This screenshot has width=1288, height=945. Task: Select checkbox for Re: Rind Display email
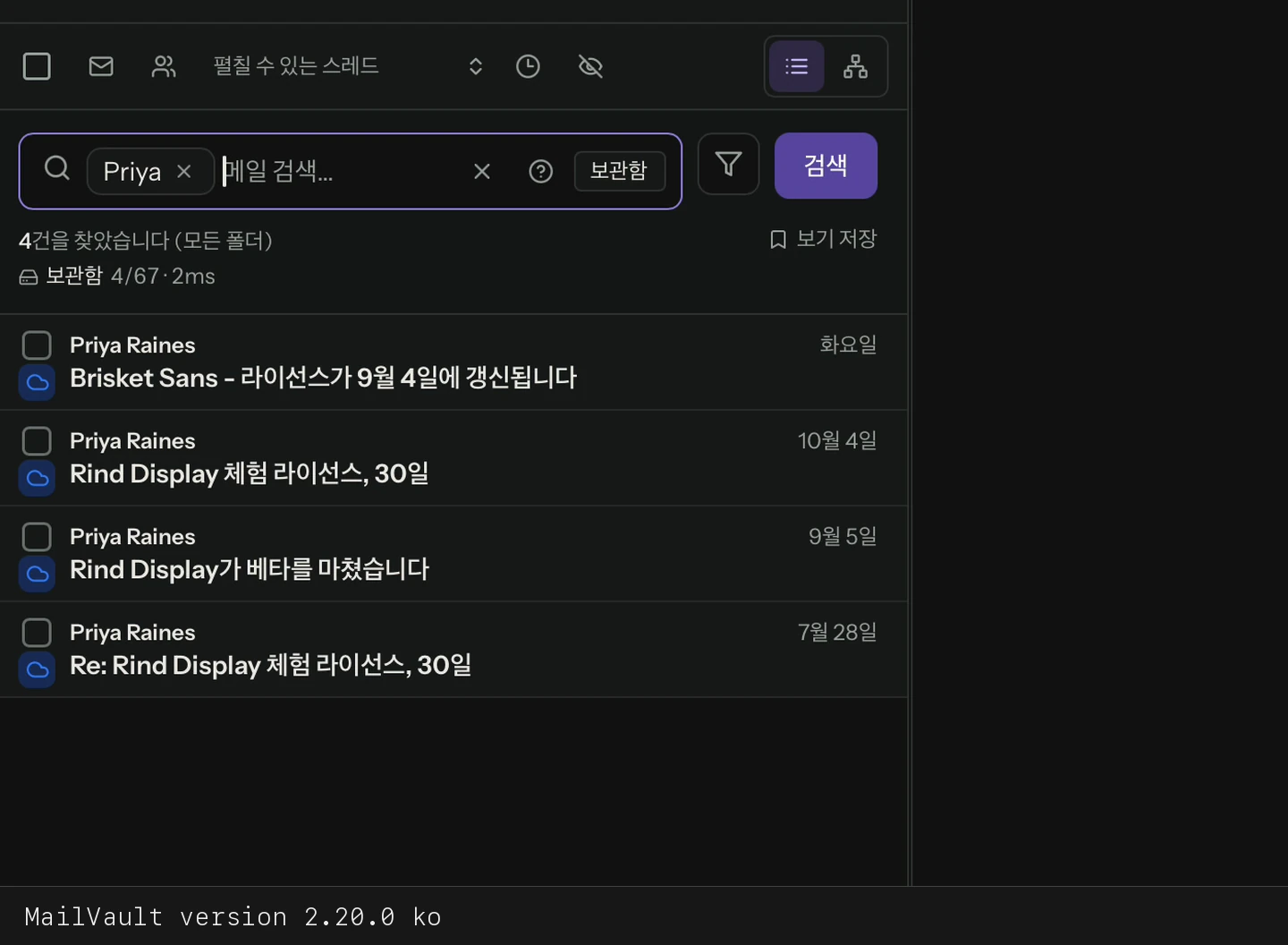(37, 633)
